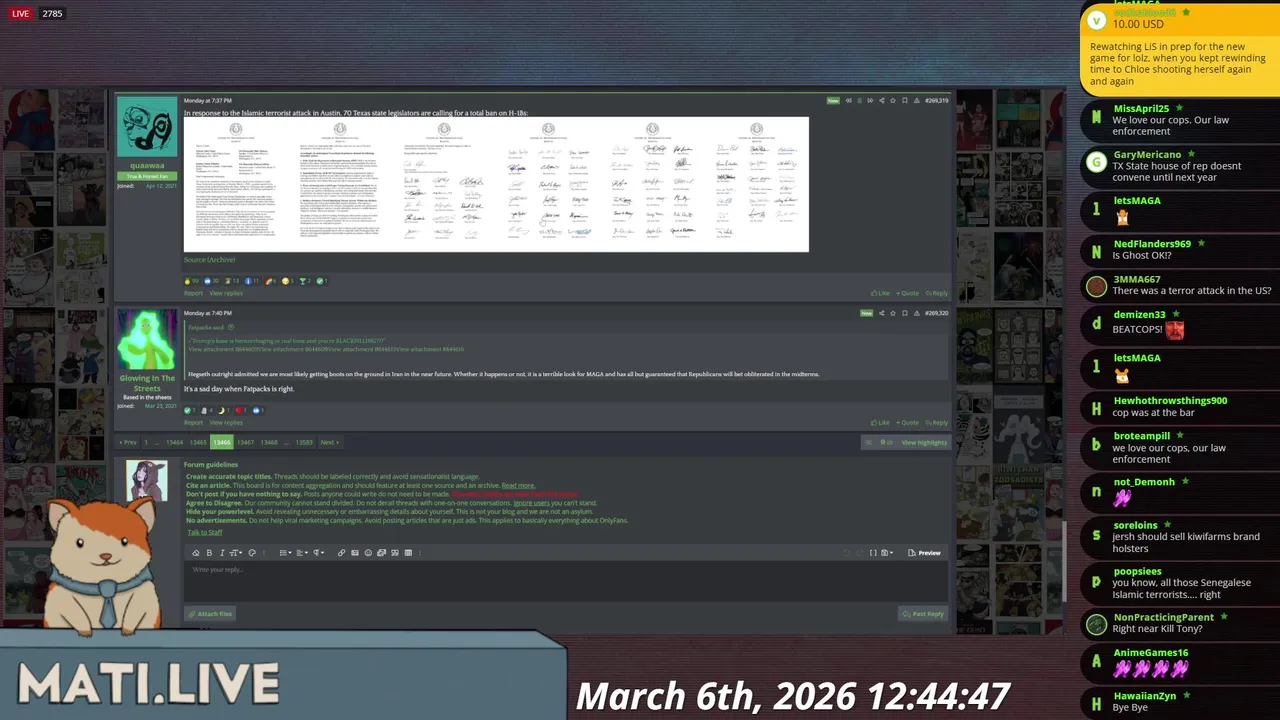Viewport: 1280px width, 720px height.
Task: Go to page 13465
Action: (x=198, y=442)
